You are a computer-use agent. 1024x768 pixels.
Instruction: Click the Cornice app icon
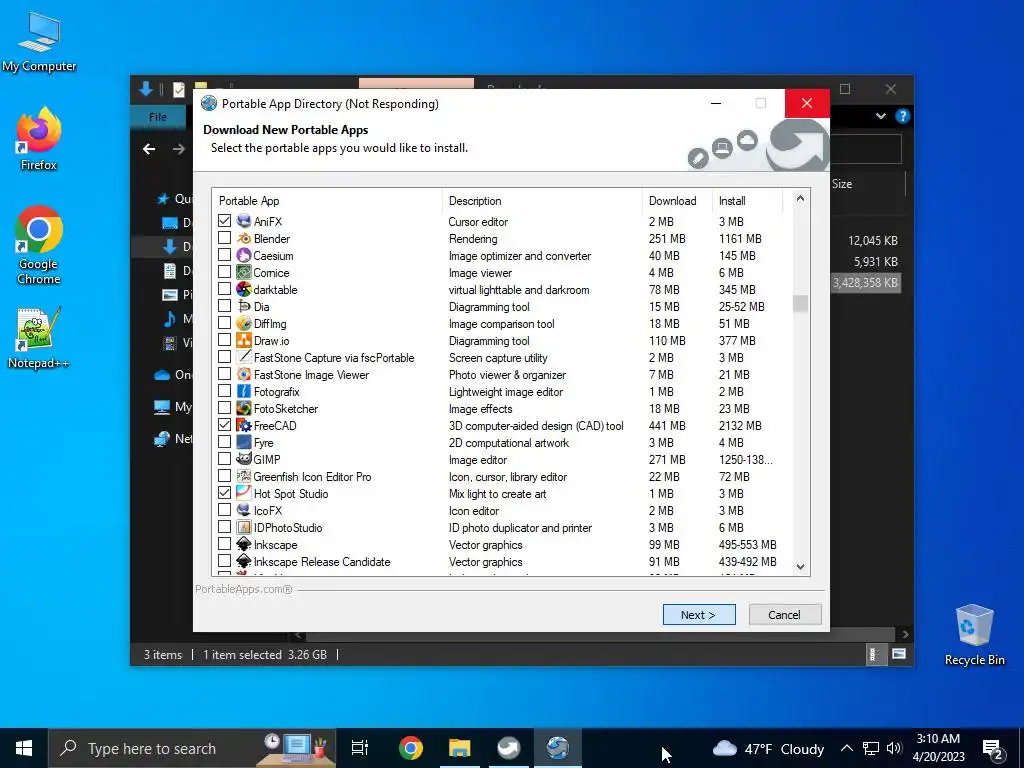click(244, 272)
